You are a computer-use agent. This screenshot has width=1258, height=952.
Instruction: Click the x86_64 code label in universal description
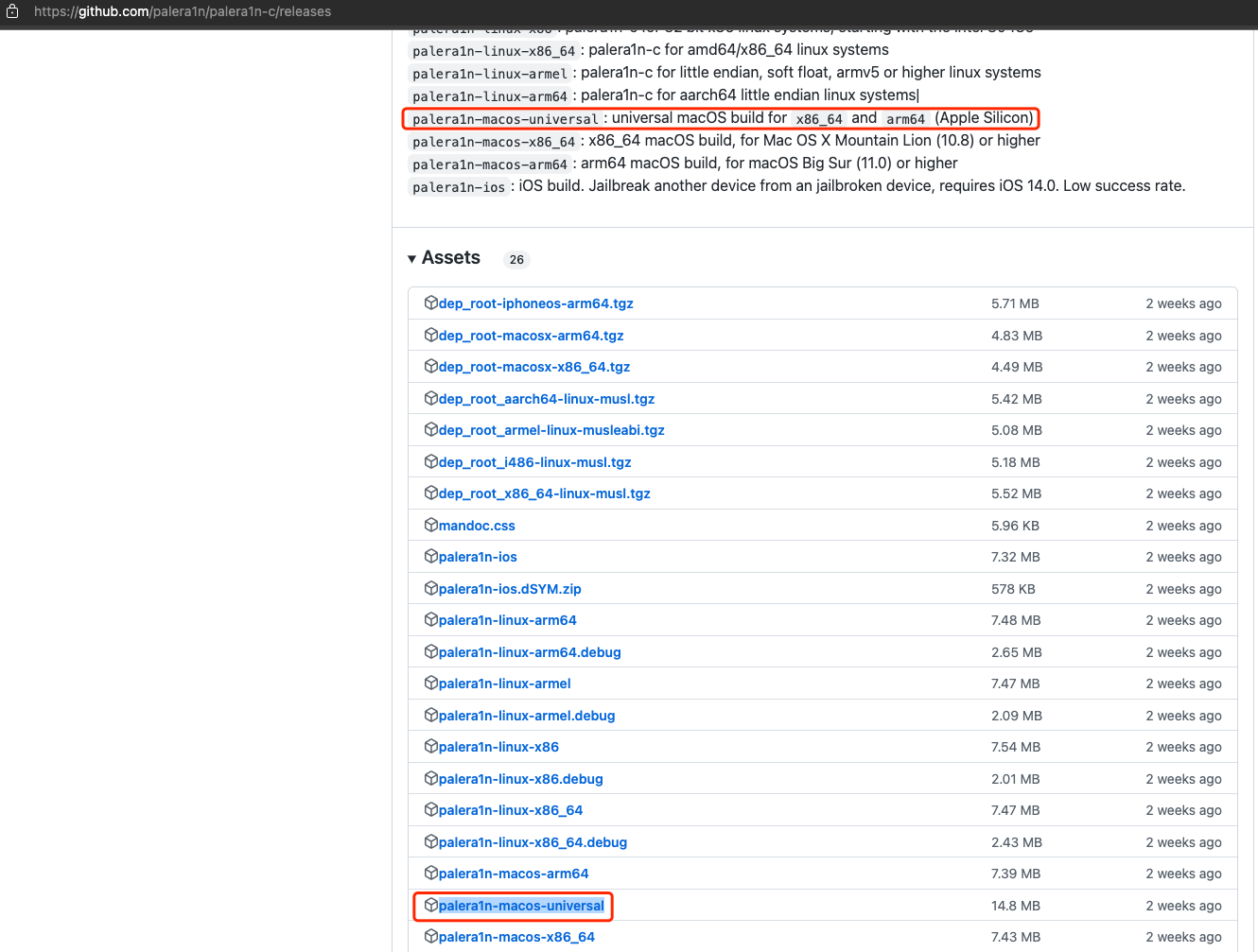click(x=819, y=119)
